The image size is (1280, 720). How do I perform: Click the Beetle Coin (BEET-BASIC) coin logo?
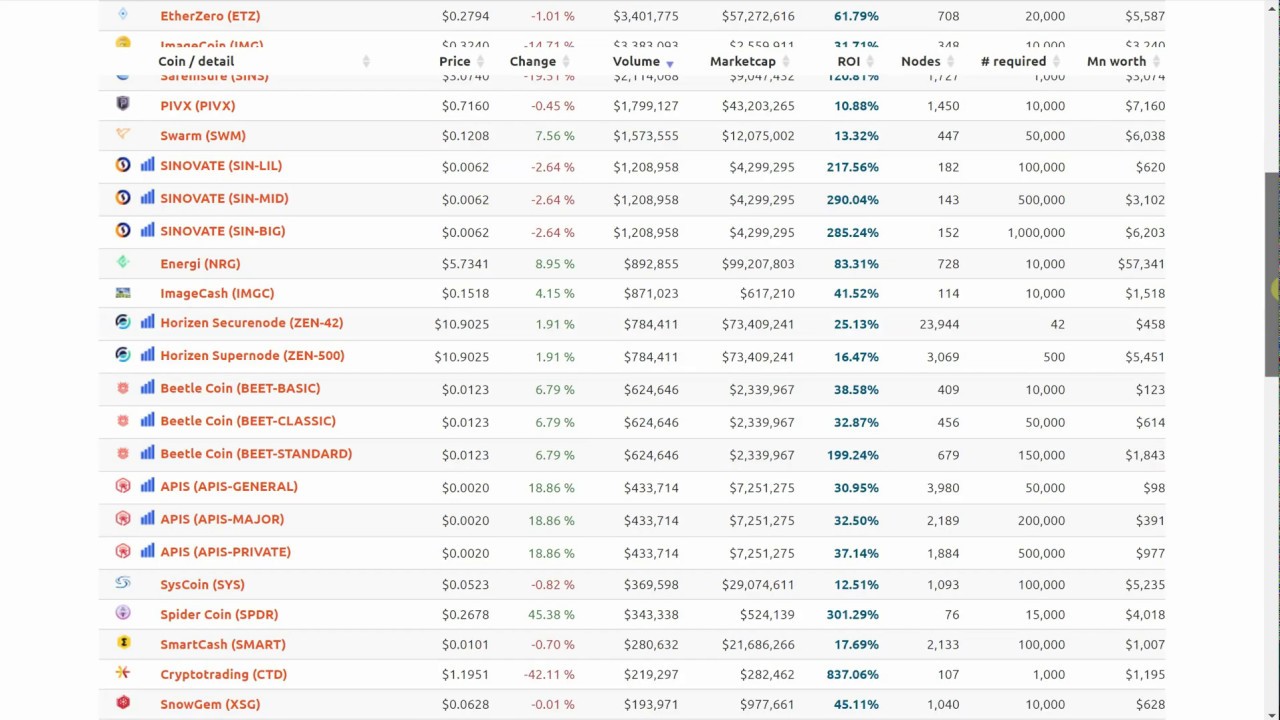coord(123,387)
